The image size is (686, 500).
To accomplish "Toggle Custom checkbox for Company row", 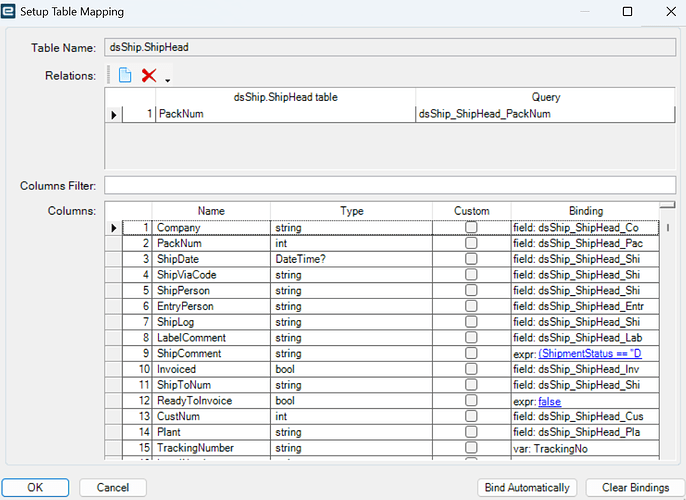I will pos(471,227).
